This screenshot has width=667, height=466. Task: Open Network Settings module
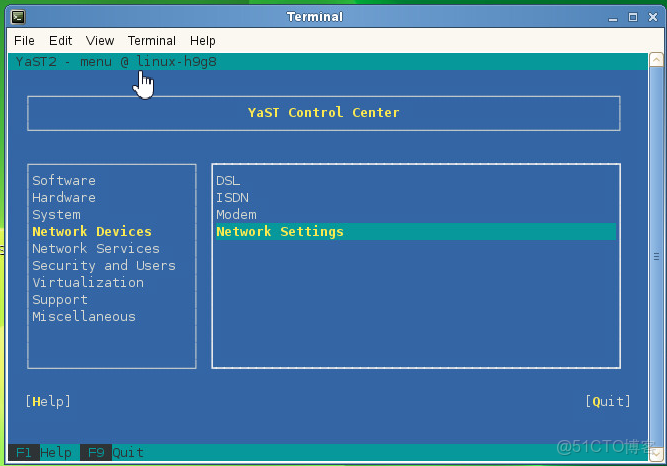[416, 232]
